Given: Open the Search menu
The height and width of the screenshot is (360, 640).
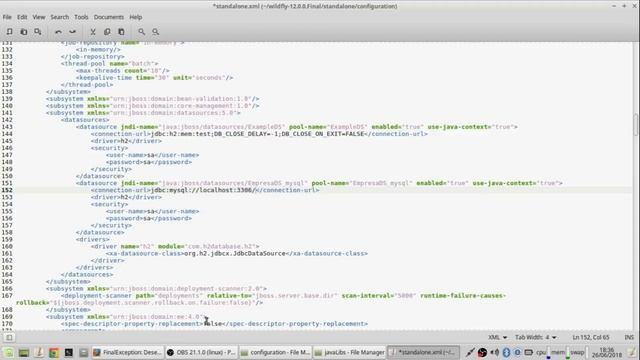Looking at the screenshot, I should (60, 17).
